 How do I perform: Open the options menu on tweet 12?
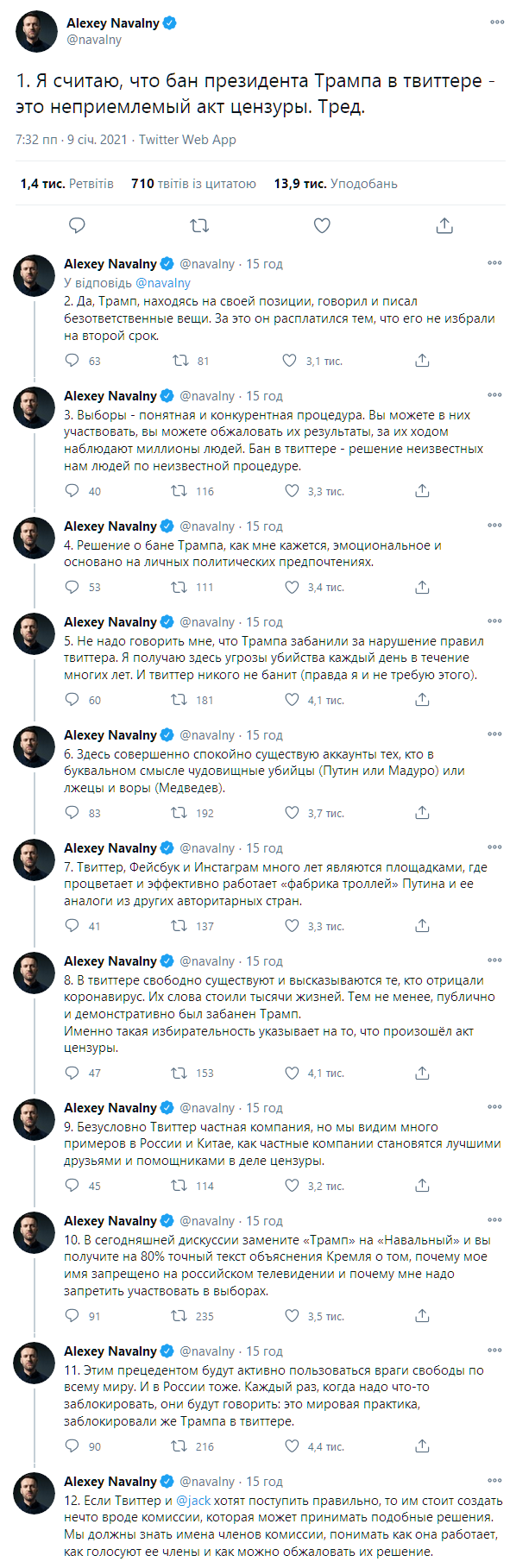(x=494, y=1479)
